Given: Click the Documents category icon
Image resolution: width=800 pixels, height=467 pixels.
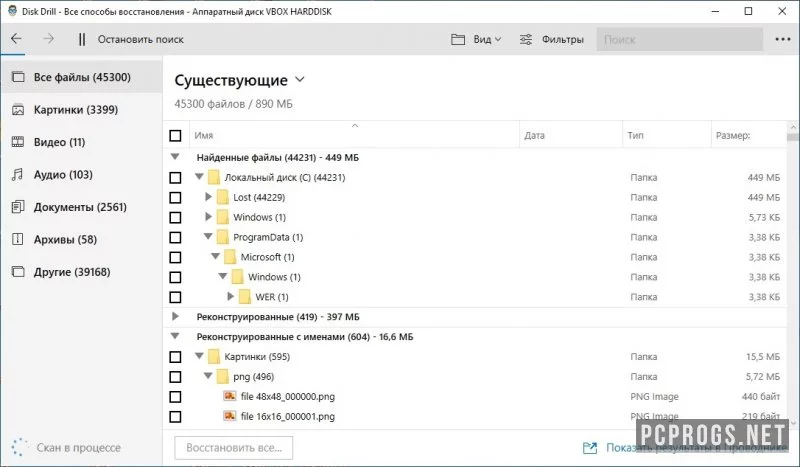Looking at the screenshot, I should point(18,207).
